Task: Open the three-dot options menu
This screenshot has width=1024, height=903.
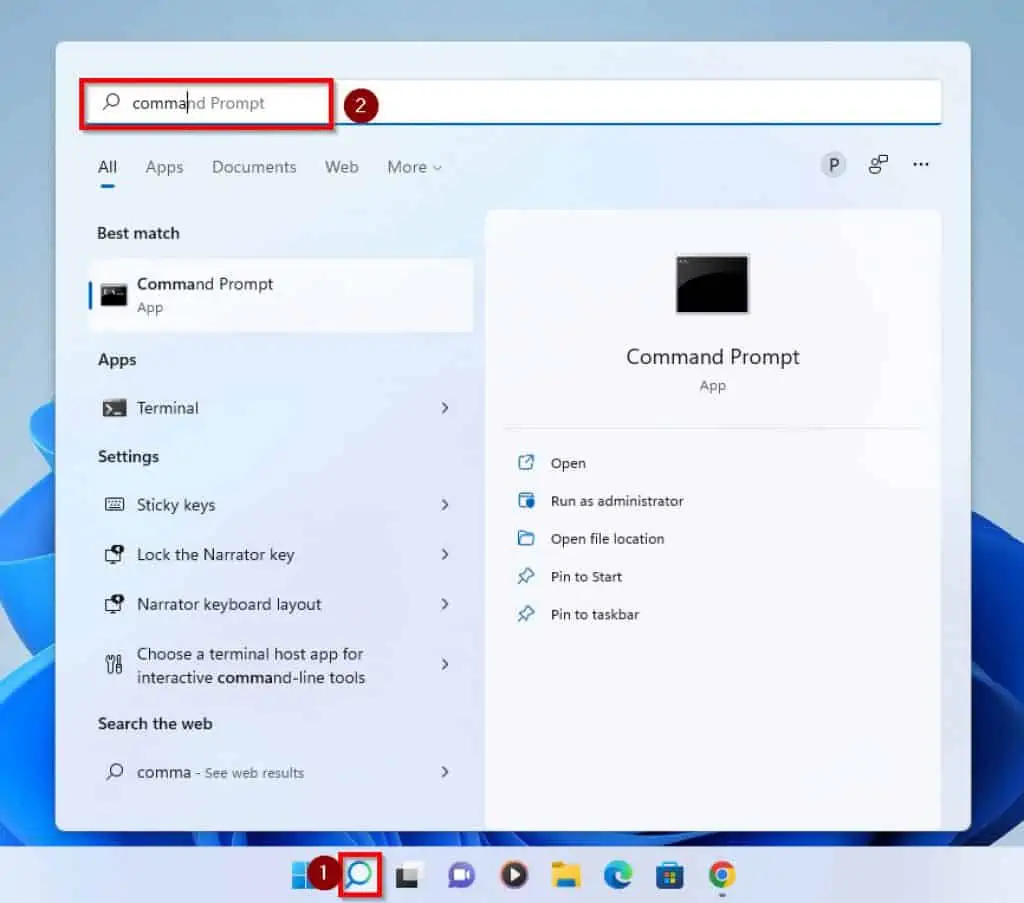Action: 921,165
